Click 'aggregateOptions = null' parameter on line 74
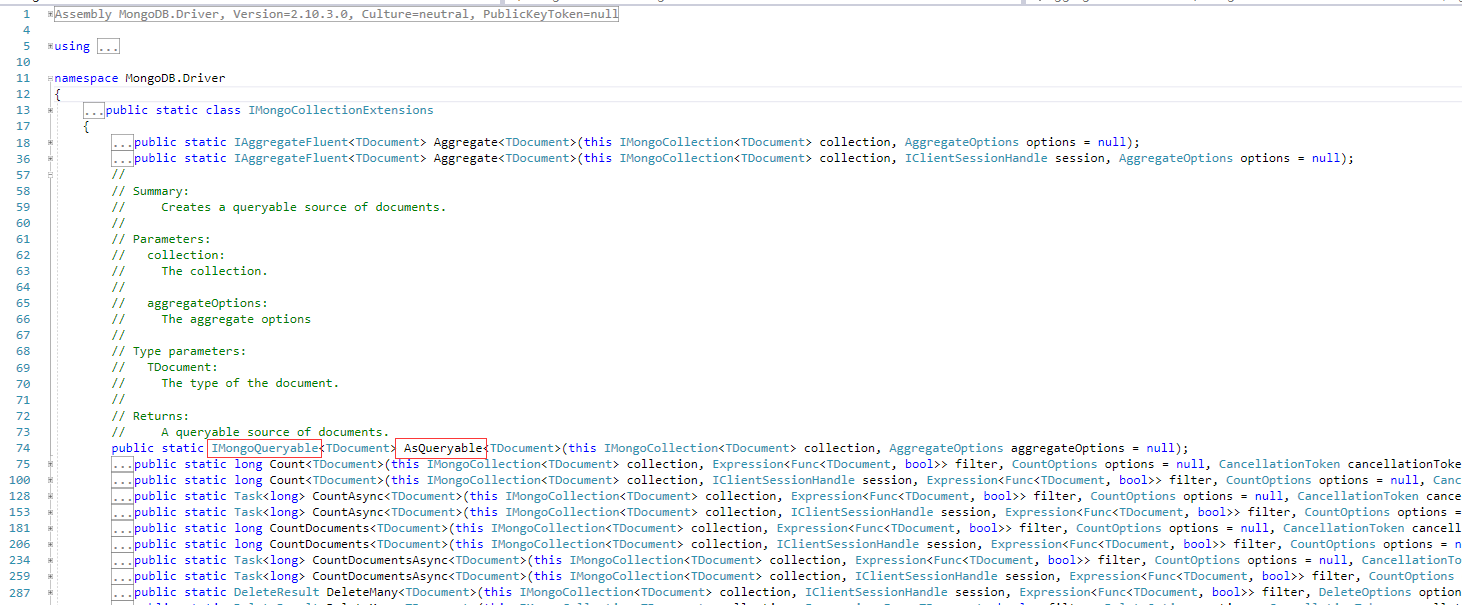The width and height of the screenshot is (1462, 605). point(1090,448)
